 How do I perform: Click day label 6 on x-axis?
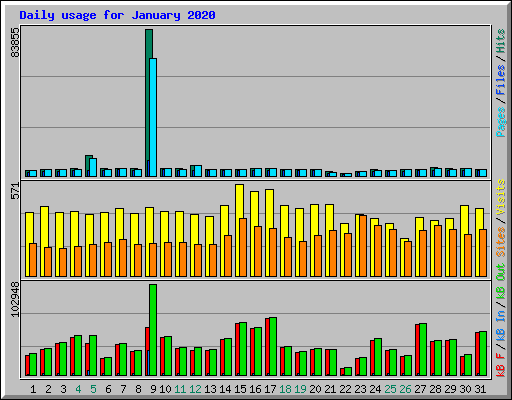pos(108,389)
